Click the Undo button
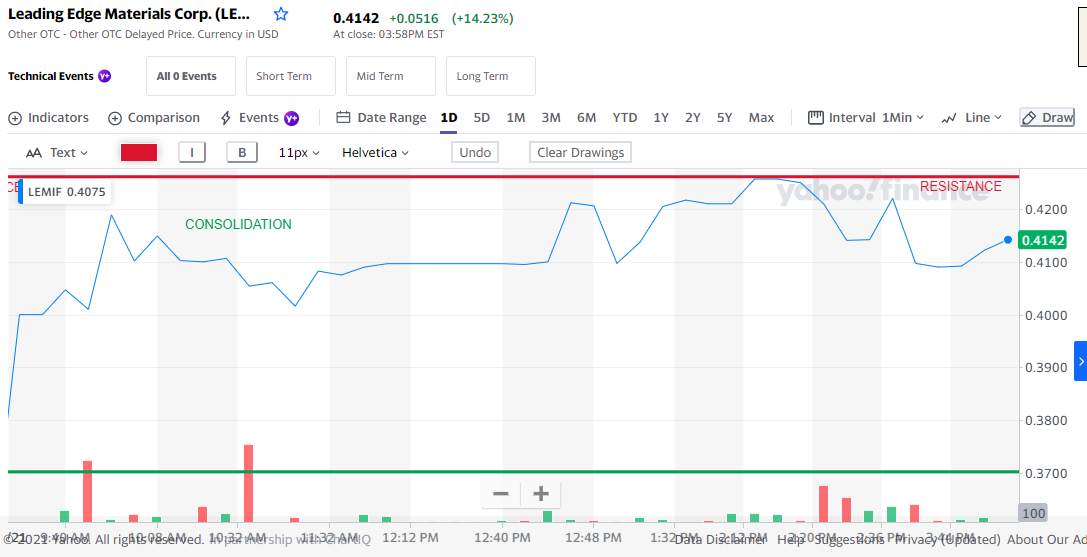 point(475,153)
